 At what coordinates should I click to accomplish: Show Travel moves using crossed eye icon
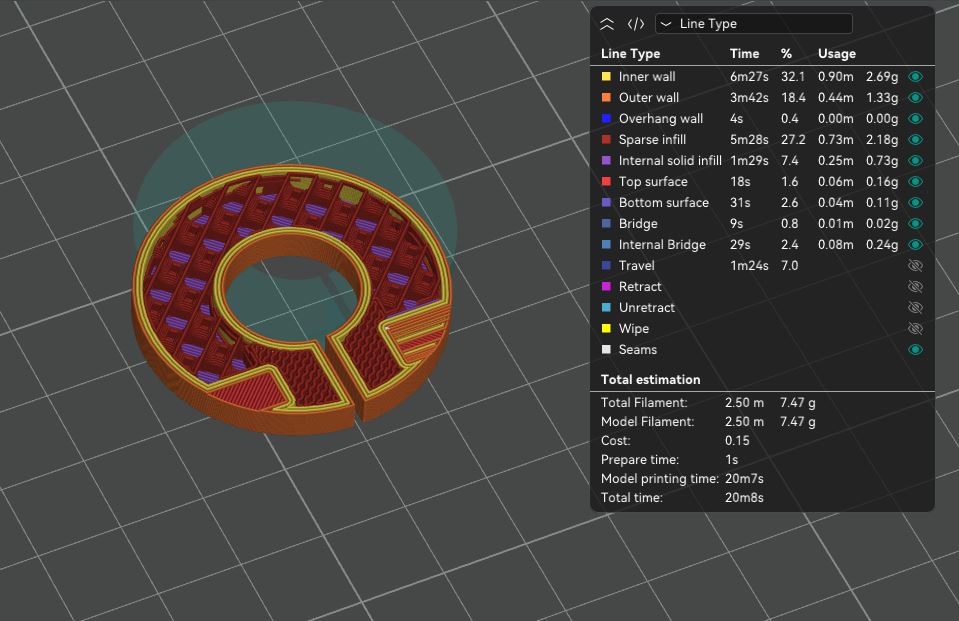point(915,266)
